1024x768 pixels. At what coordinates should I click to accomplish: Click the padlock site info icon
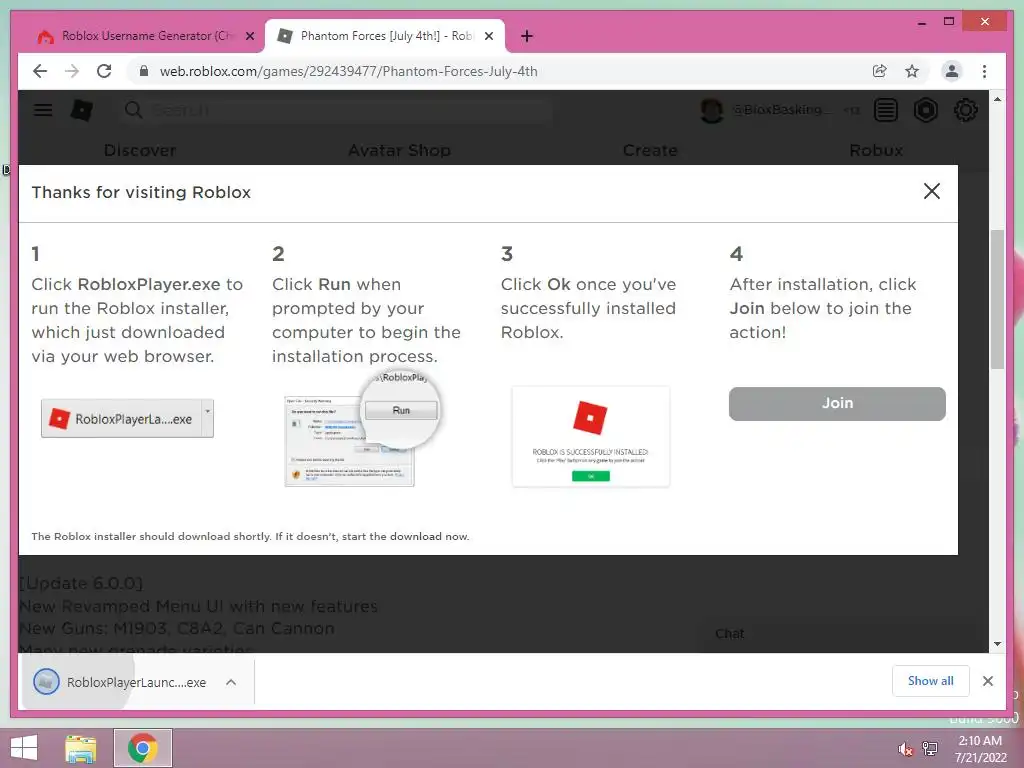click(144, 71)
